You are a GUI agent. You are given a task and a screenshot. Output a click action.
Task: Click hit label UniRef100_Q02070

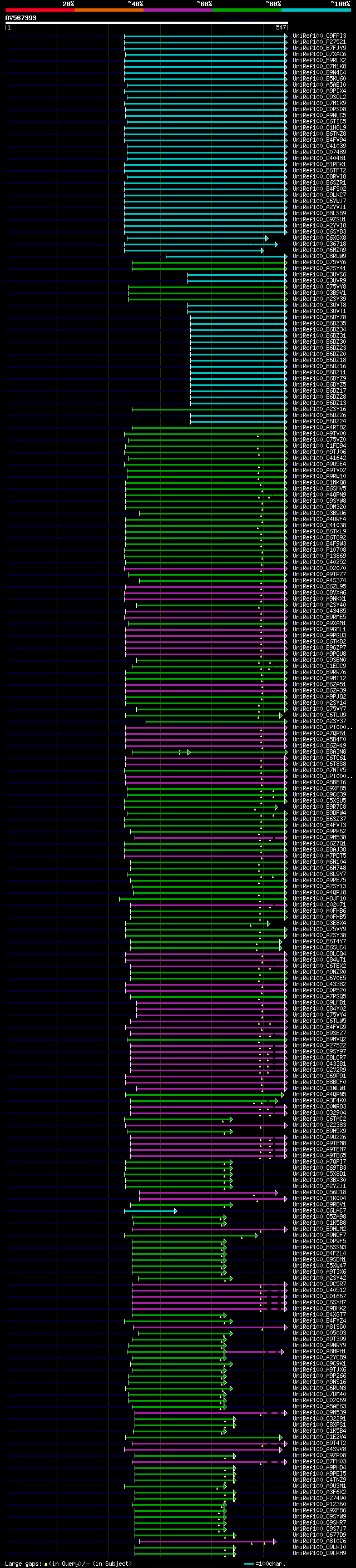pyautogui.click(x=319, y=568)
